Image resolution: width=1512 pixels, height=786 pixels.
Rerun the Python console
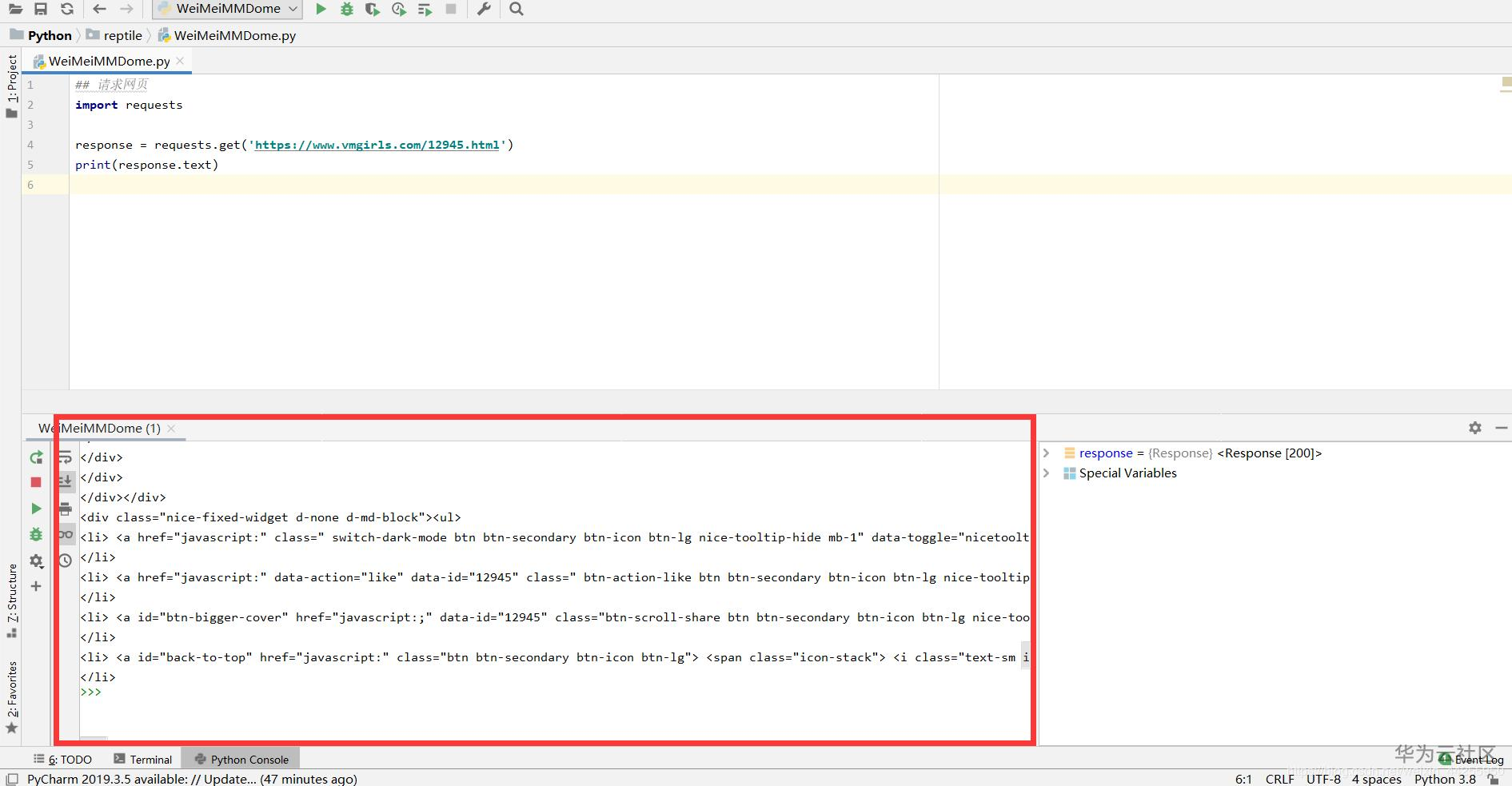tap(36, 457)
